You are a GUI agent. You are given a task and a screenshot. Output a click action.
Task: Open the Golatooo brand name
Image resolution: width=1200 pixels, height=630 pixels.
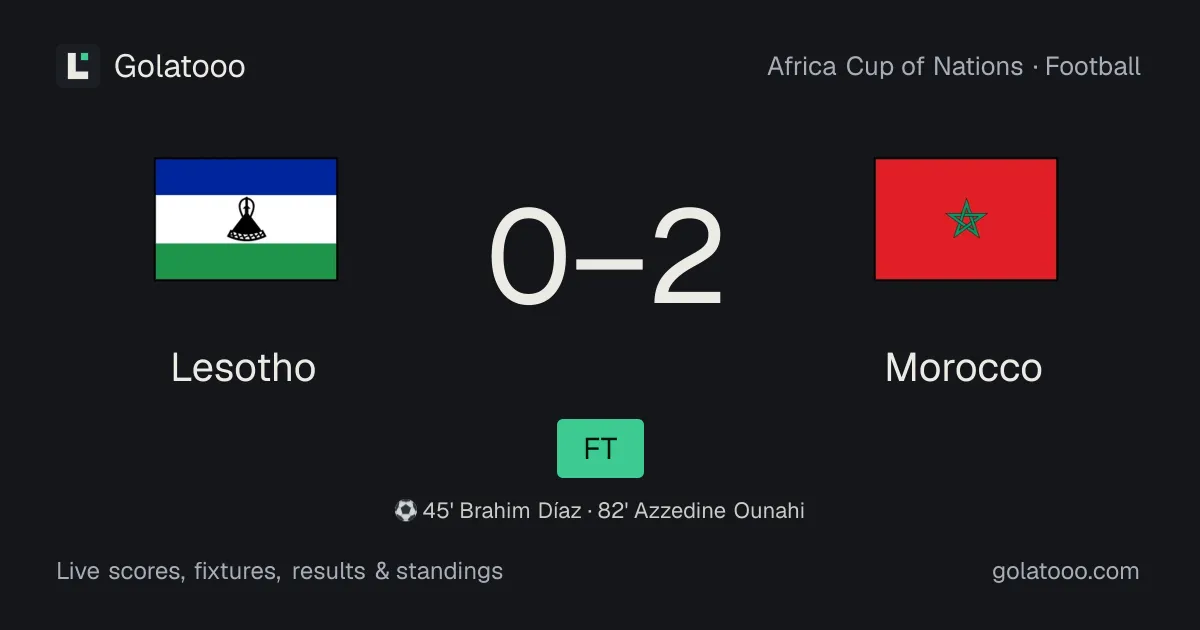coord(180,66)
